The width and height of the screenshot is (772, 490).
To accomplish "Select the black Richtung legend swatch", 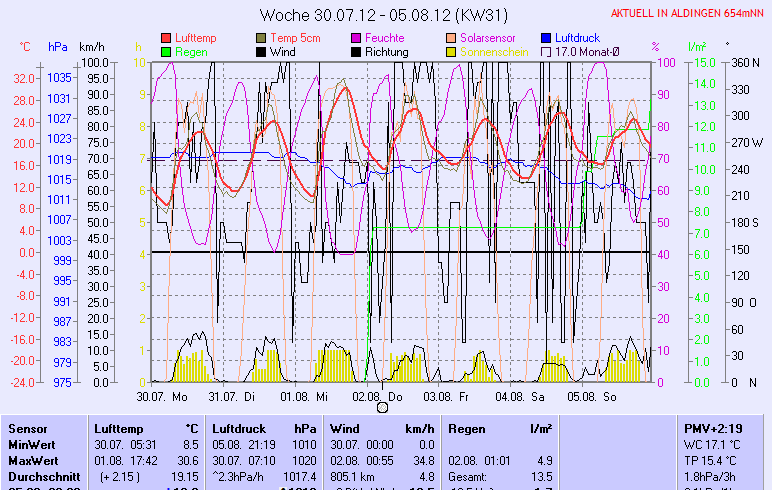I will coord(356,51).
